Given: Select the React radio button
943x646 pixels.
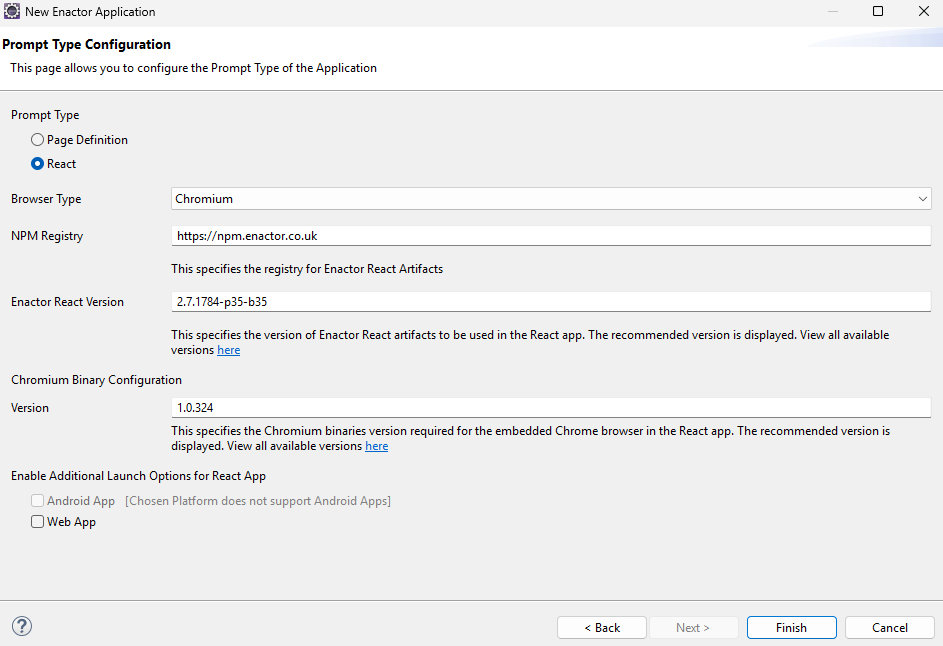Looking at the screenshot, I should pos(38,164).
